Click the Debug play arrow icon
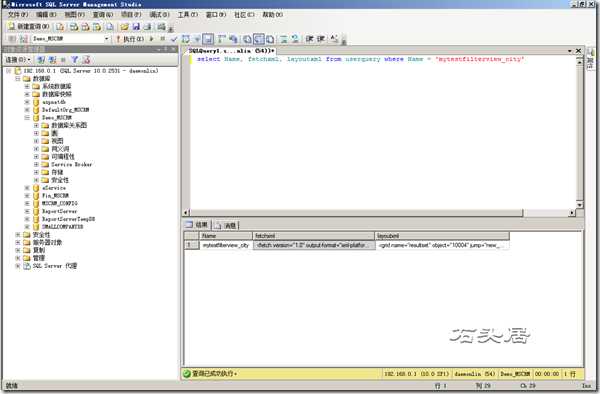 [152, 39]
